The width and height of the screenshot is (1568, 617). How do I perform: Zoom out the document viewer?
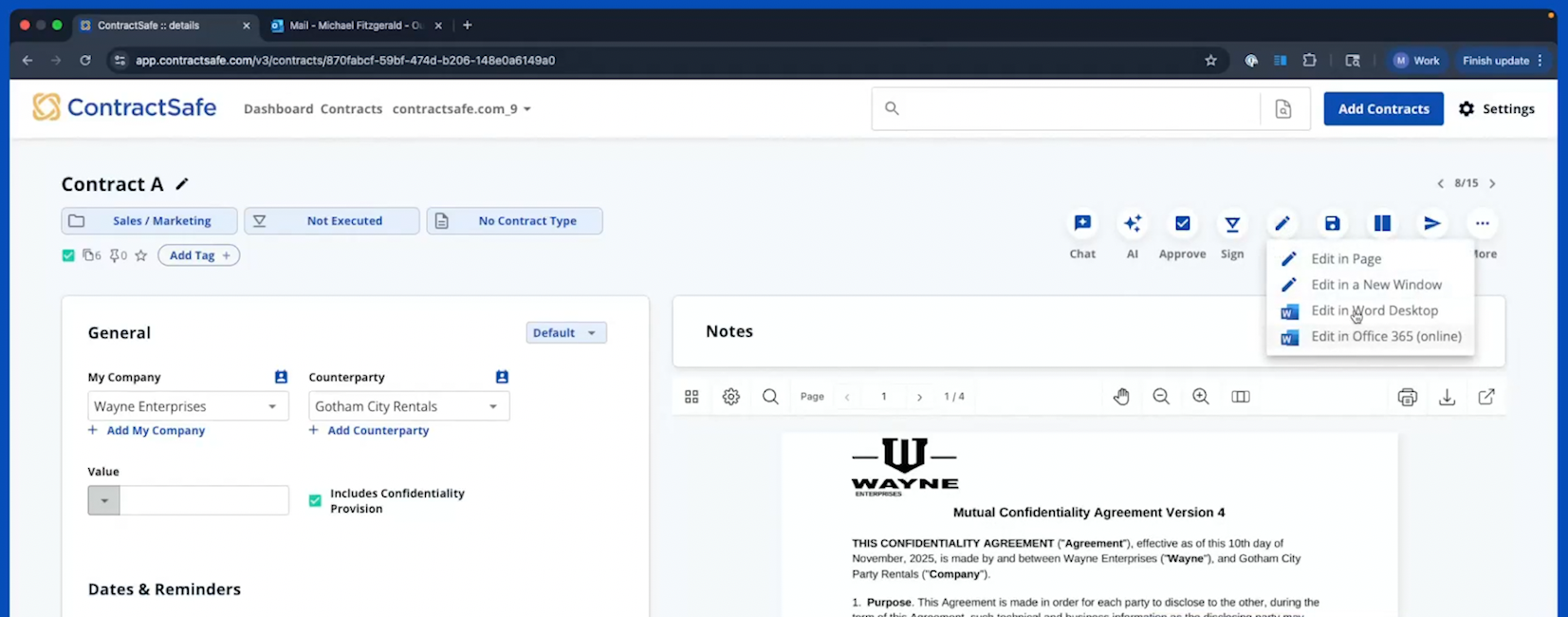[1161, 397]
